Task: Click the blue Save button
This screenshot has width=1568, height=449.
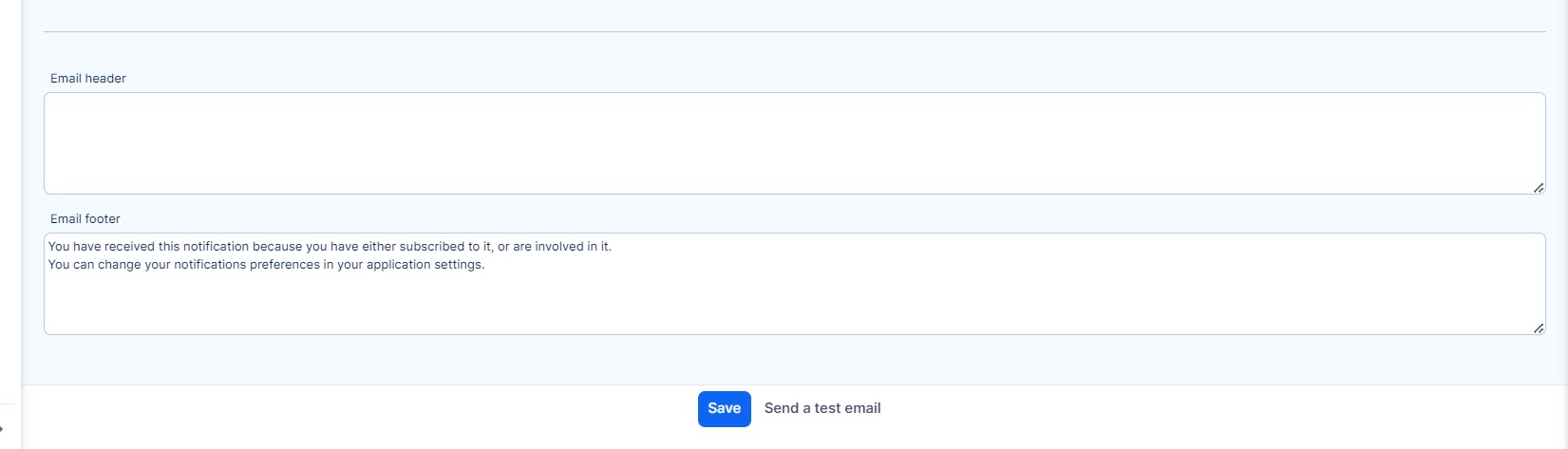Action: [x=724, y=408]
